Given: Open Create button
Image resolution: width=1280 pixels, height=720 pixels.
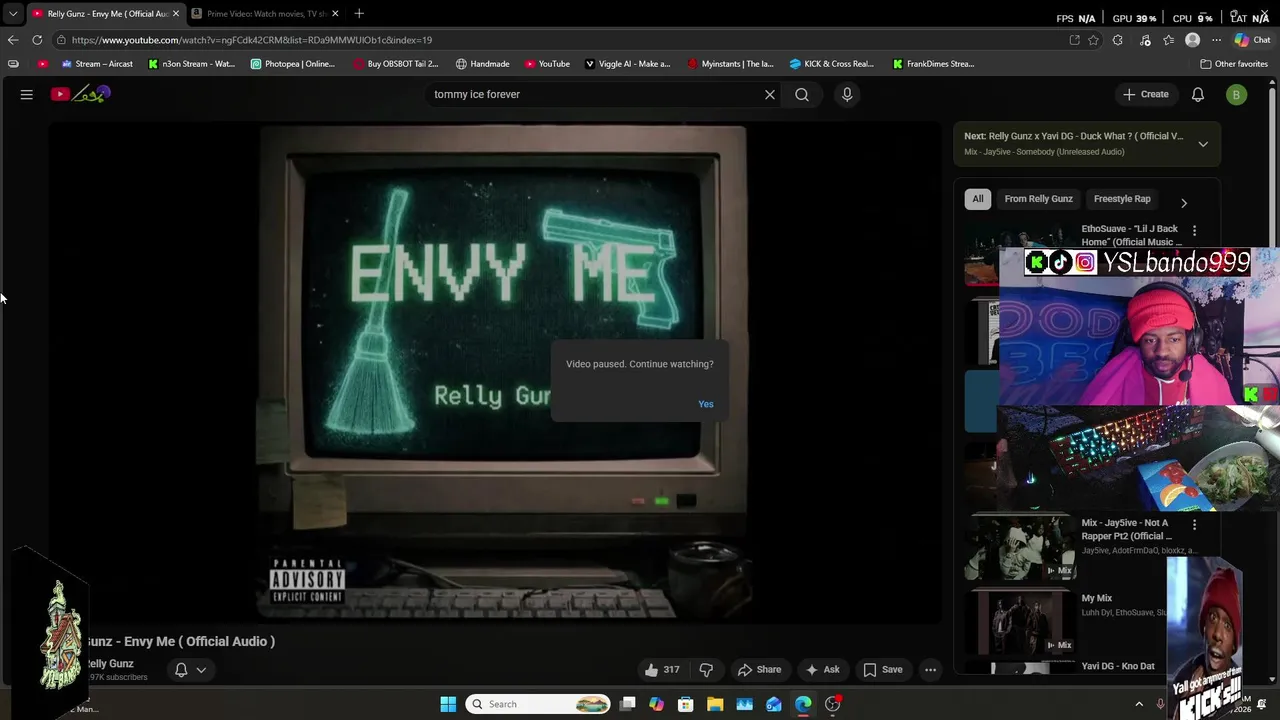Looking at the screenshot, I should click(x=1146, y=94).
